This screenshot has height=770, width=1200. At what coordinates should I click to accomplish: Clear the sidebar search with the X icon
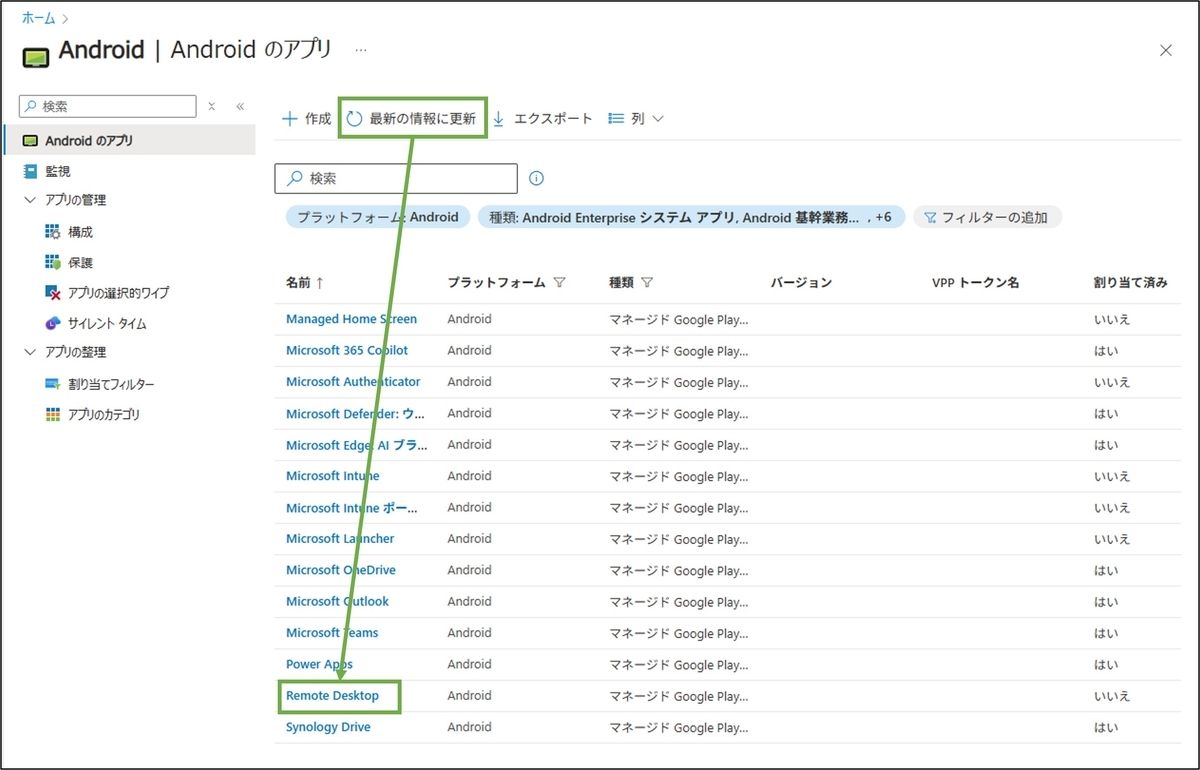point(212,106)
